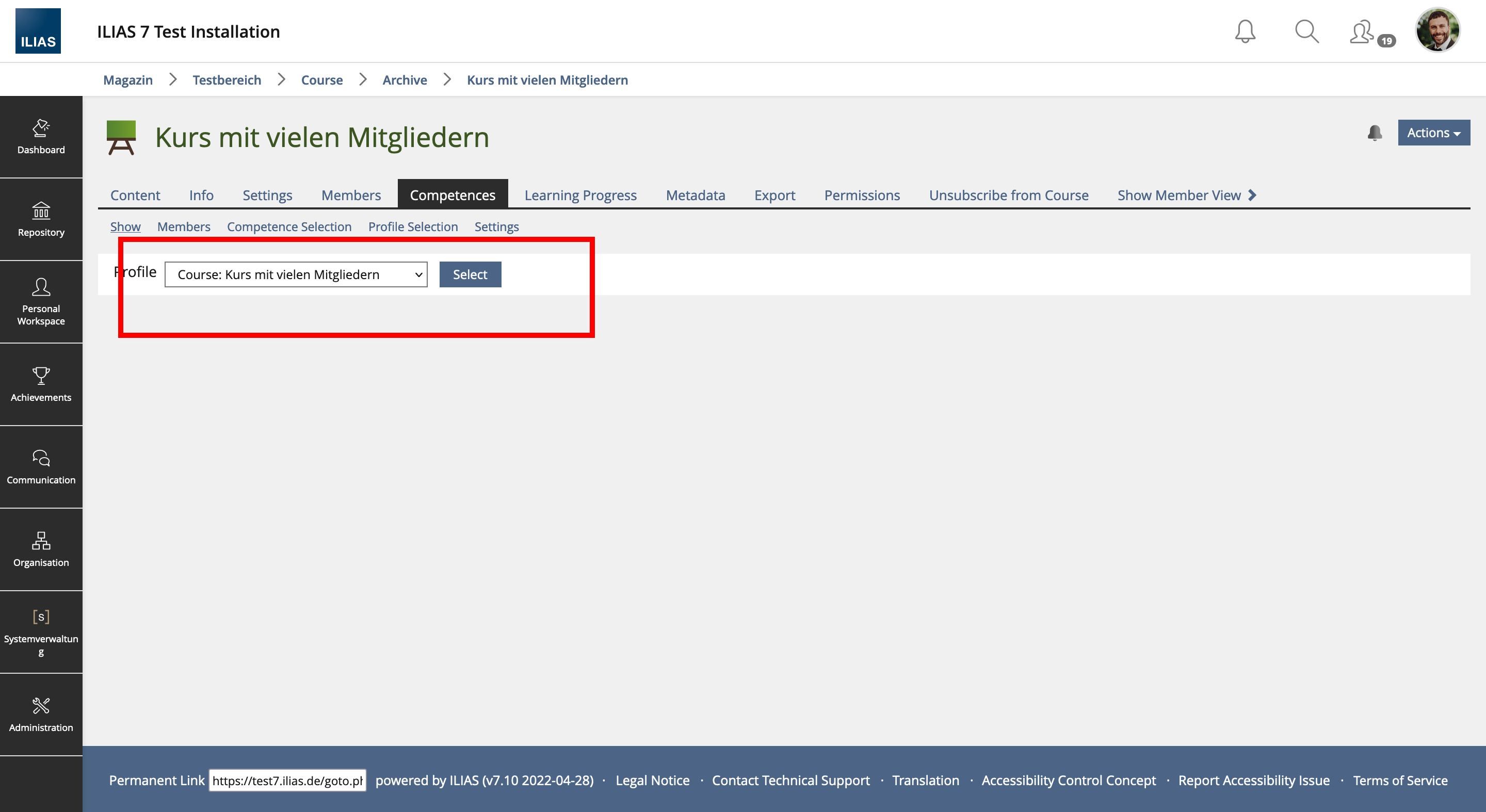Switch to the Members tab
1486x812 pixels.
click(x=351, y=195)
